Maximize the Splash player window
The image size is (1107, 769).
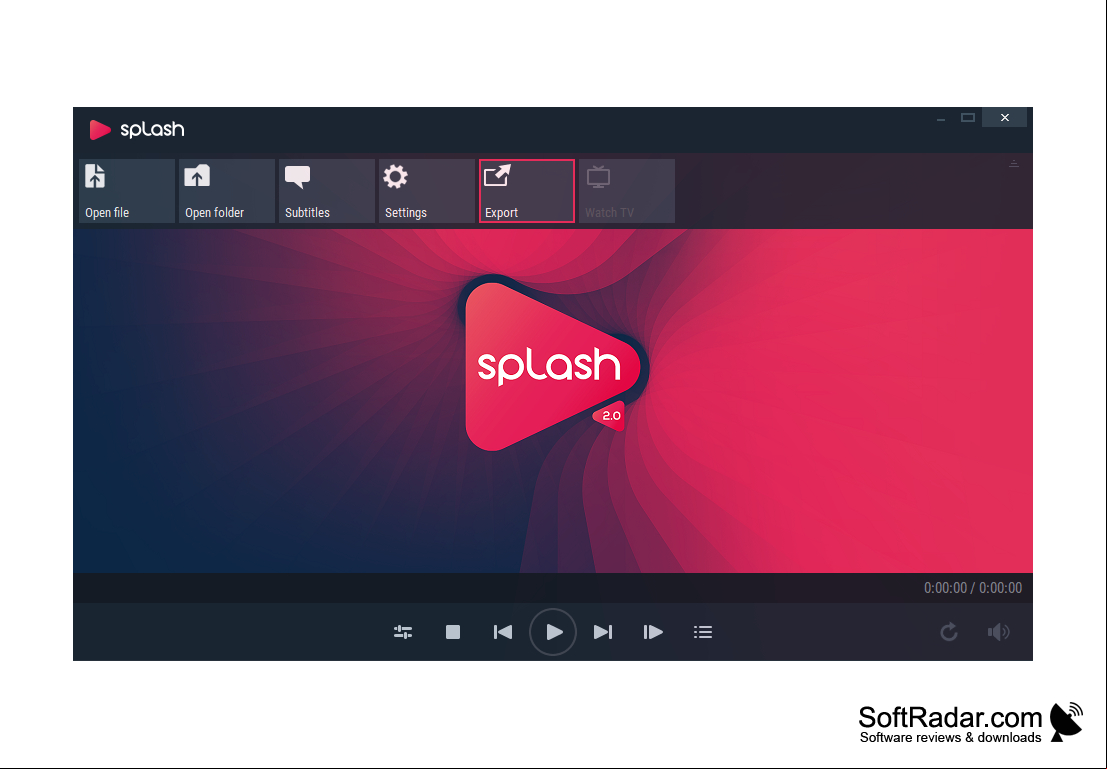point(968,118)
